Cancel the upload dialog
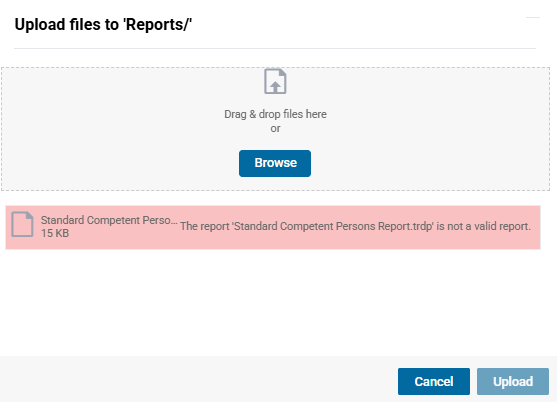Screen dimensions: 557x402 click(434, 381)
